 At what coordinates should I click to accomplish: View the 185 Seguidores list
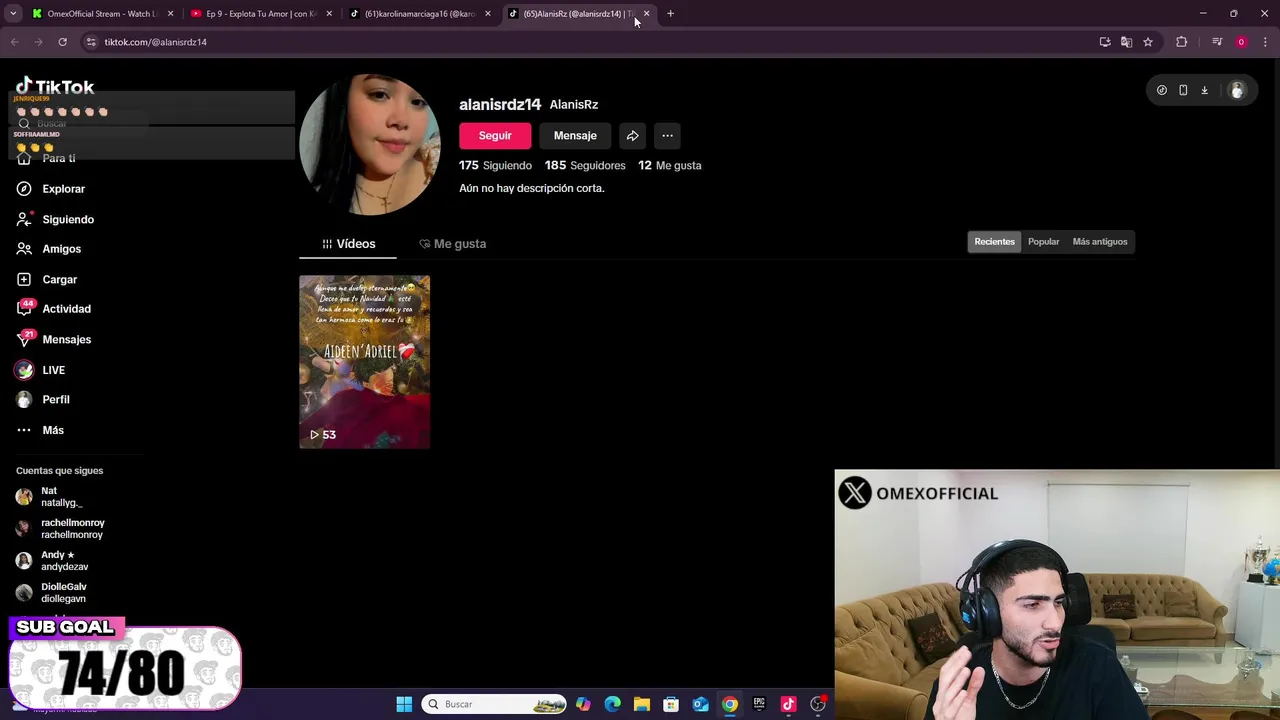coord(585,166)
